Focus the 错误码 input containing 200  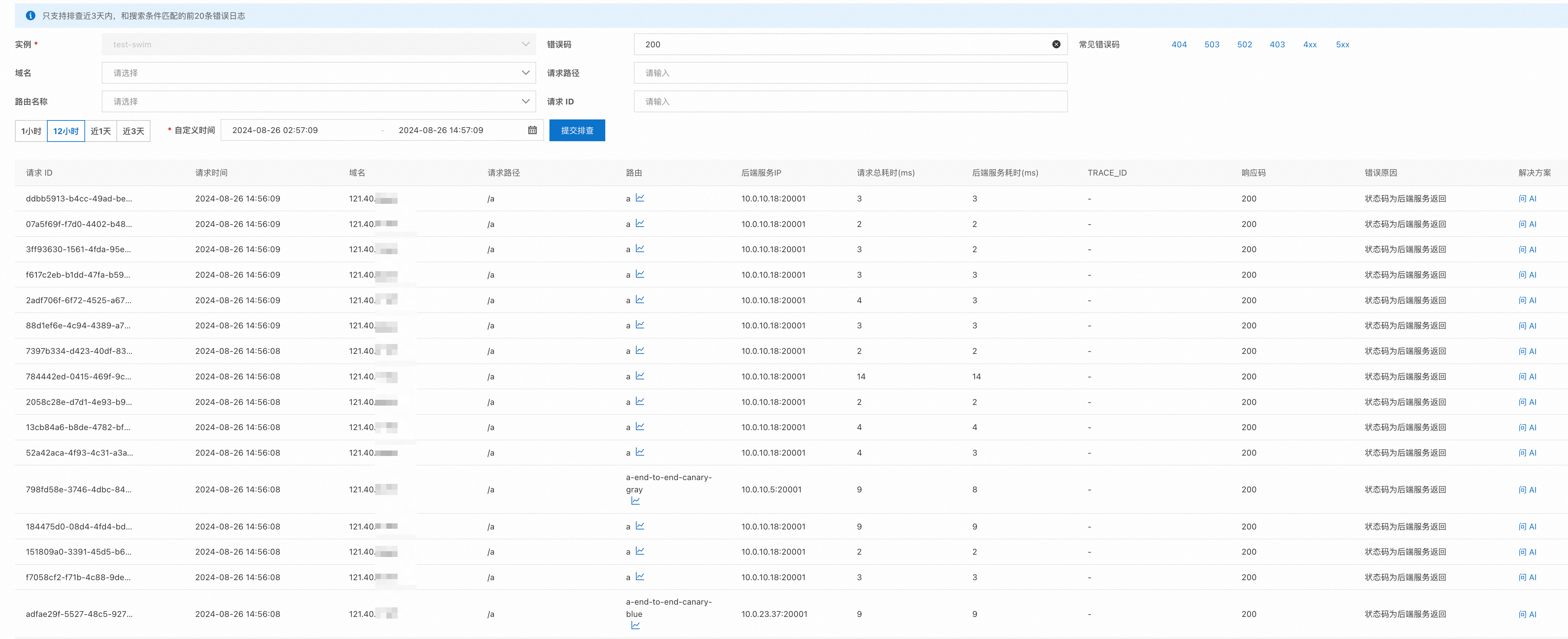point(850,45)
